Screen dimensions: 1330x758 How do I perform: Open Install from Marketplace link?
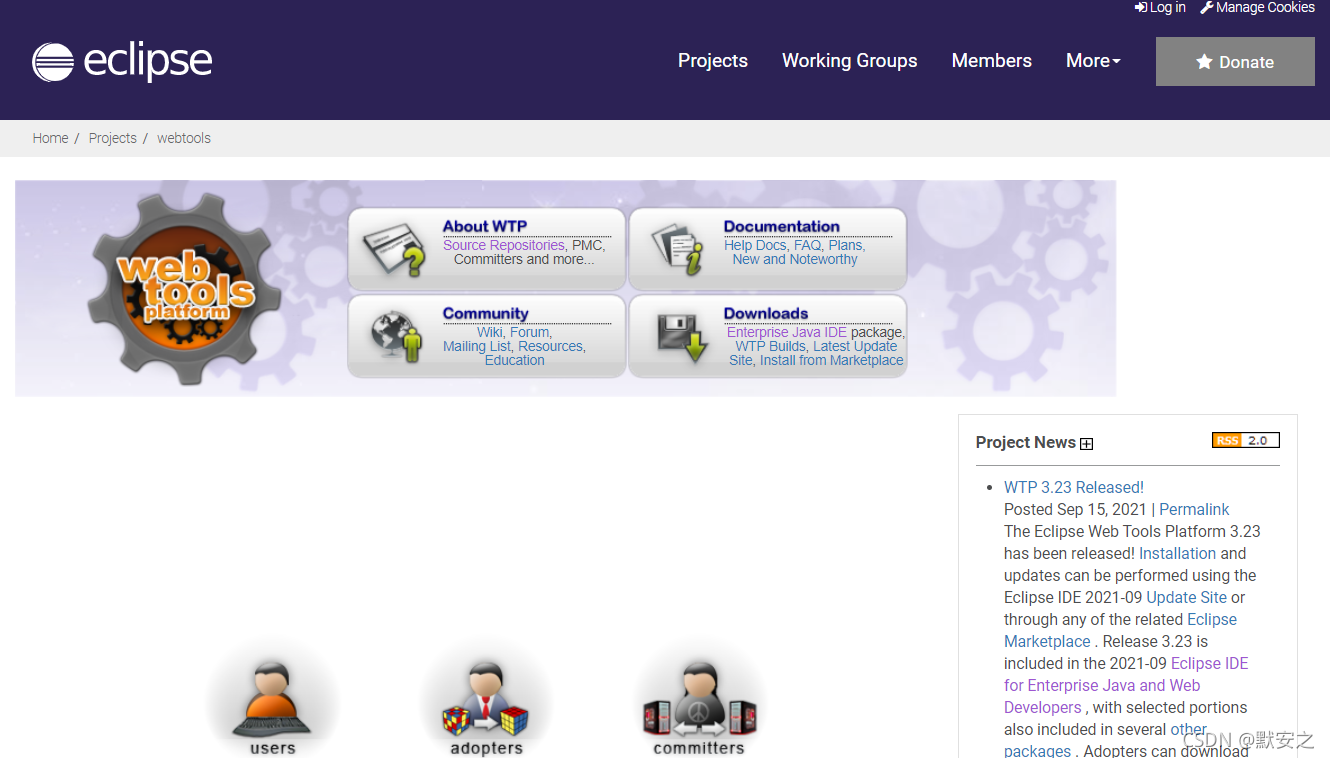832,360
